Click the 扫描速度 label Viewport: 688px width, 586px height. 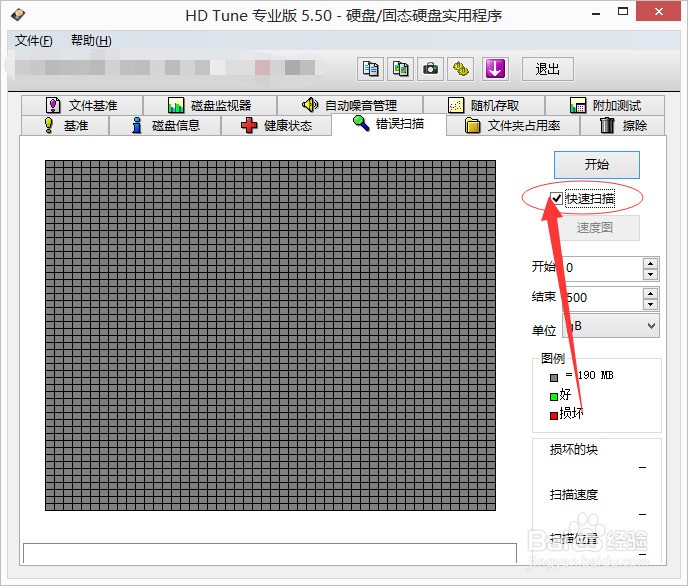point(573,495)
